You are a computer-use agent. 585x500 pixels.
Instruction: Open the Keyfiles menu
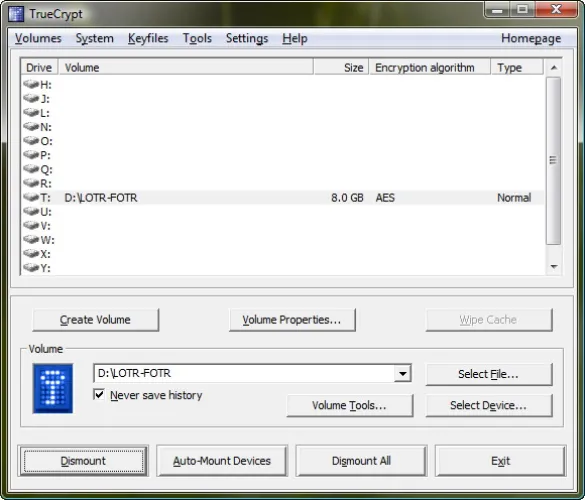tap(148, 38)
